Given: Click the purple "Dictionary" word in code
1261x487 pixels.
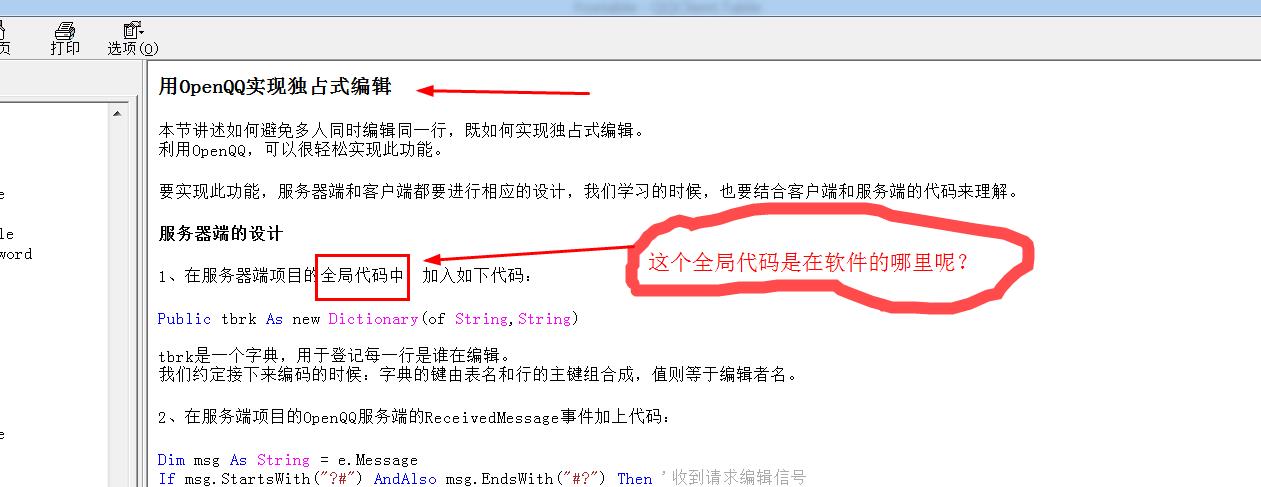Looking at the screenshot, I should pos(373,319).
